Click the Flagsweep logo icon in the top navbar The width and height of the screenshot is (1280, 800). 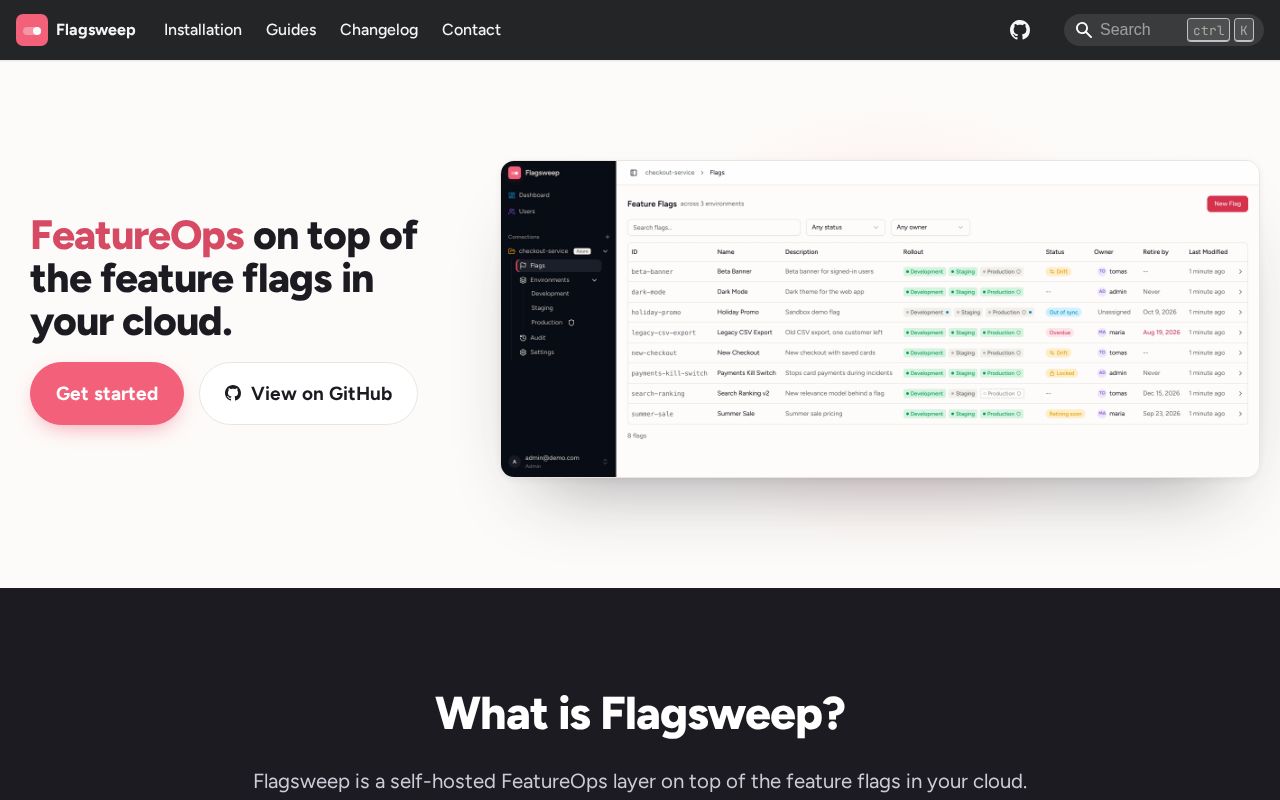(32, 30)
